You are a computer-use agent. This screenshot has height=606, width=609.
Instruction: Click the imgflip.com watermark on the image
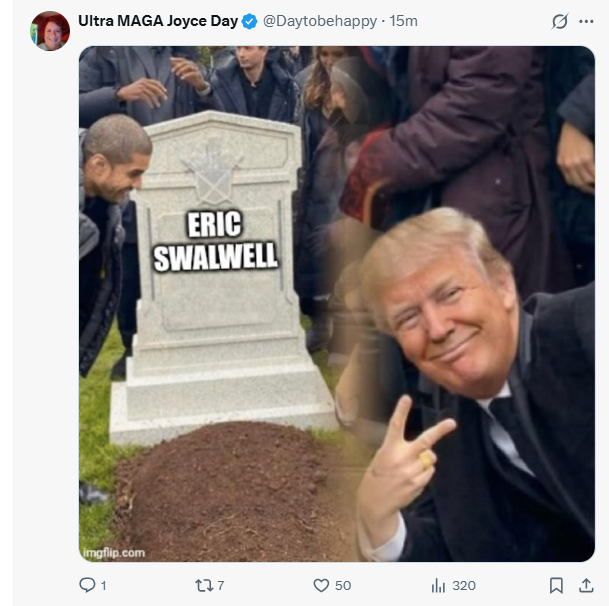[115, 552]
